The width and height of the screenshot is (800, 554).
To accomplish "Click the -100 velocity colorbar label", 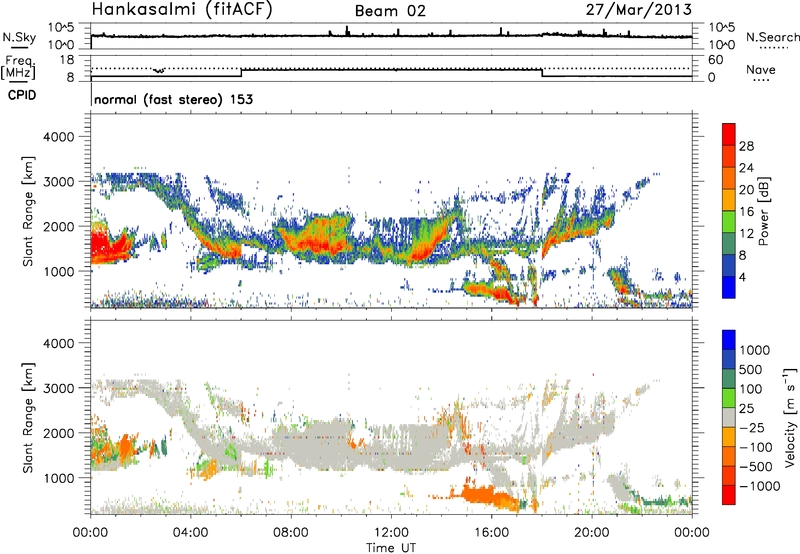I will tap(755, 447).
